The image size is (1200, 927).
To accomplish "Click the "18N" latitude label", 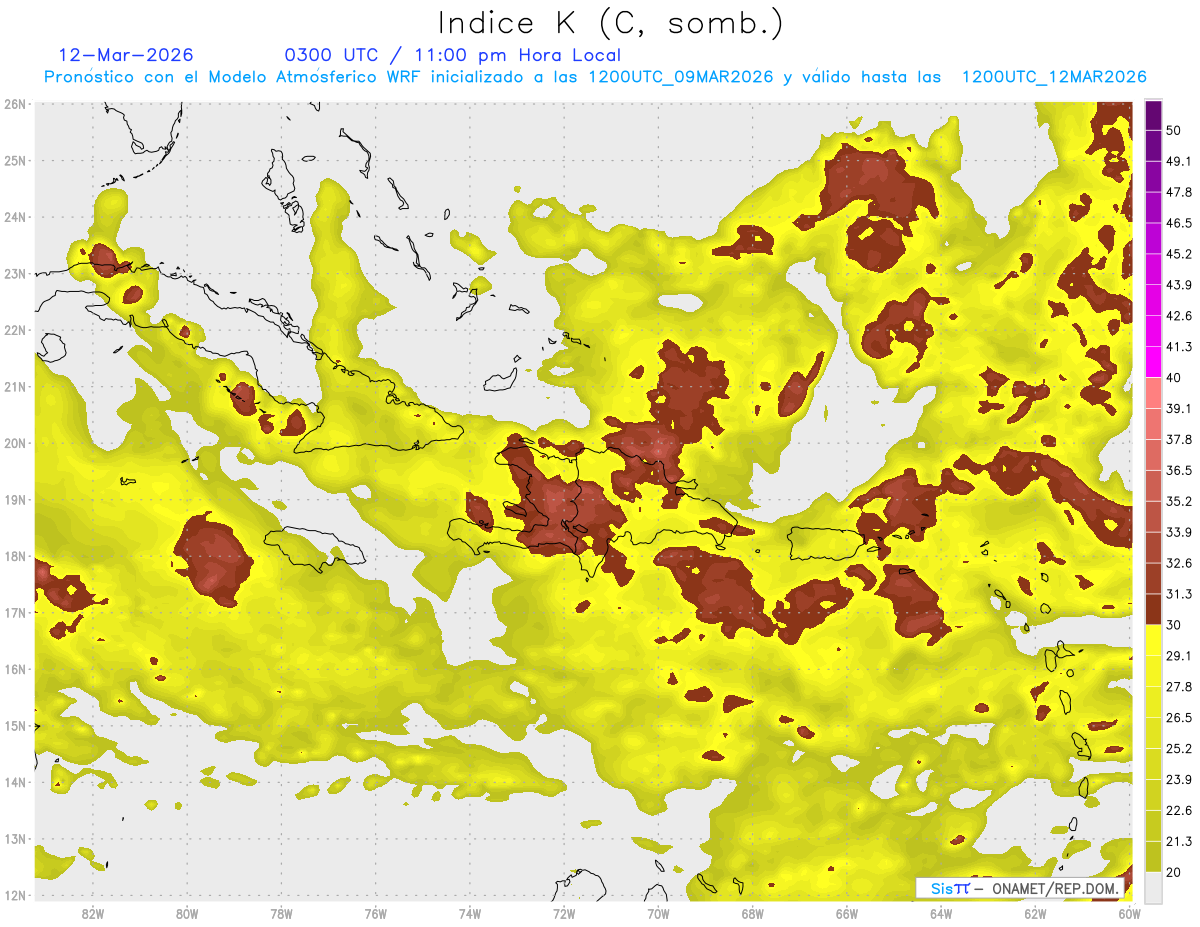I will (x=15, y=556).
